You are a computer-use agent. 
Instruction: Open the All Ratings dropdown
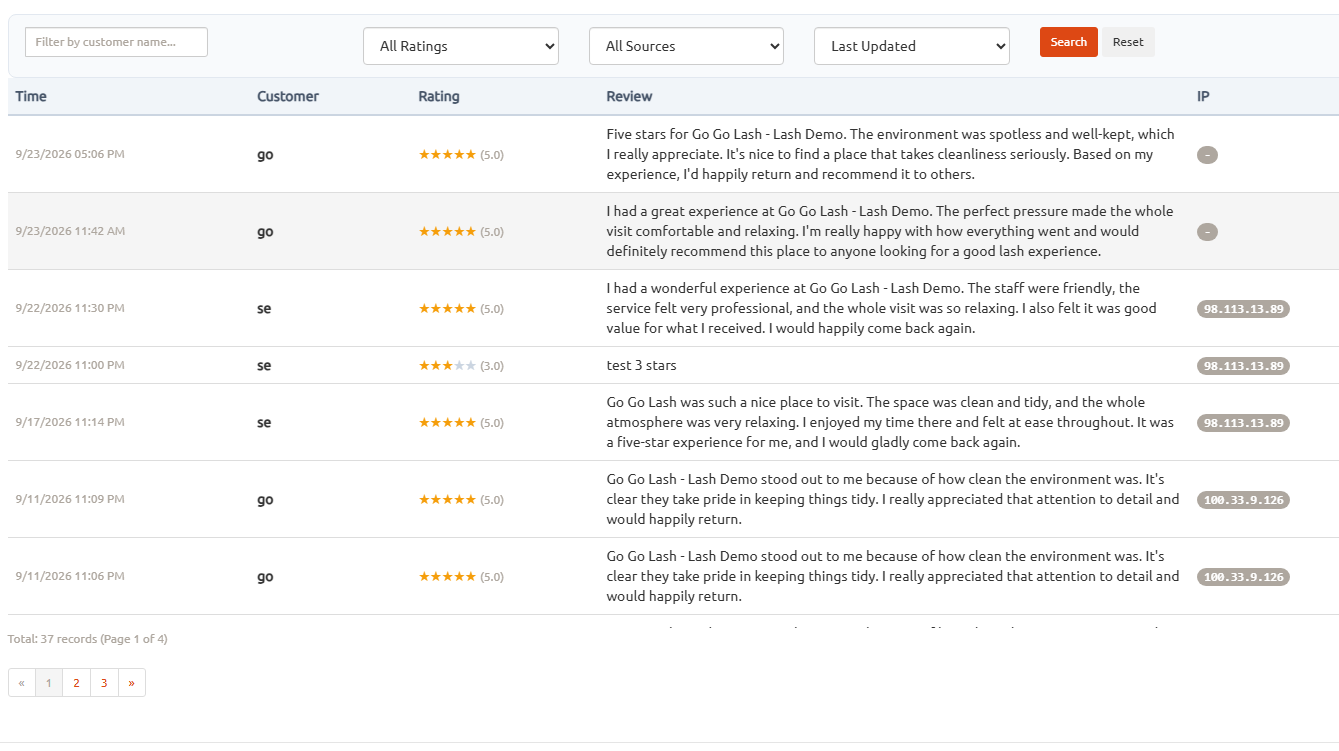[460, 46]
